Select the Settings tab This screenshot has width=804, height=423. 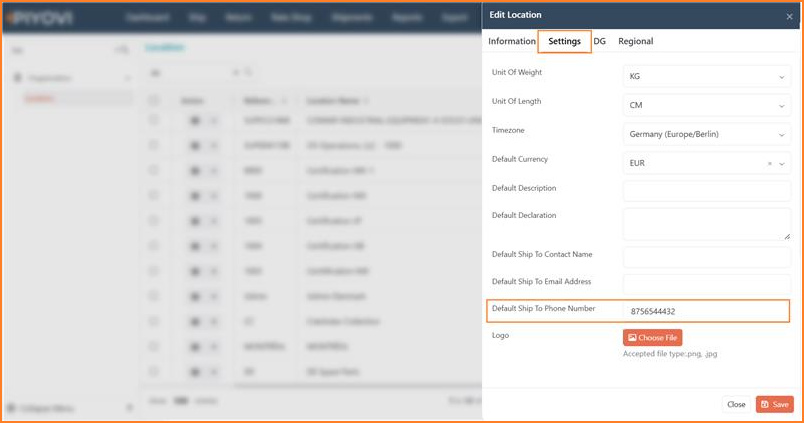point(564,41)
